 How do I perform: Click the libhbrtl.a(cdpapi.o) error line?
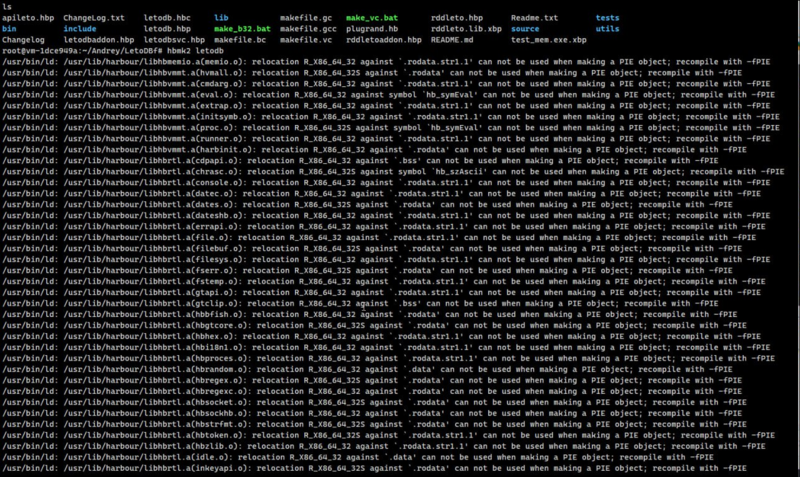pyautogui.click(x=360, y=161)
